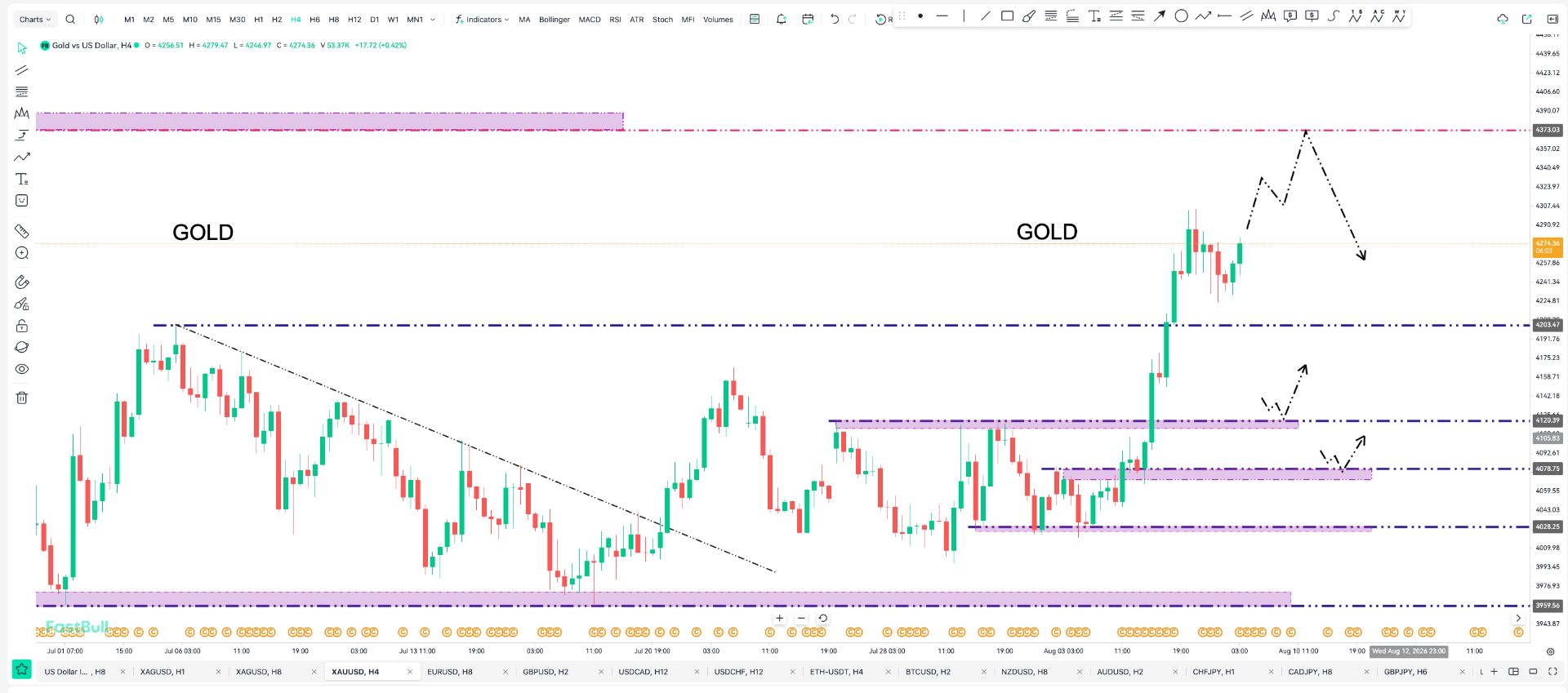Reset chart view with circular arrow
The width and height of the screenshot is (1568, 693).
[x=823, y=618]
